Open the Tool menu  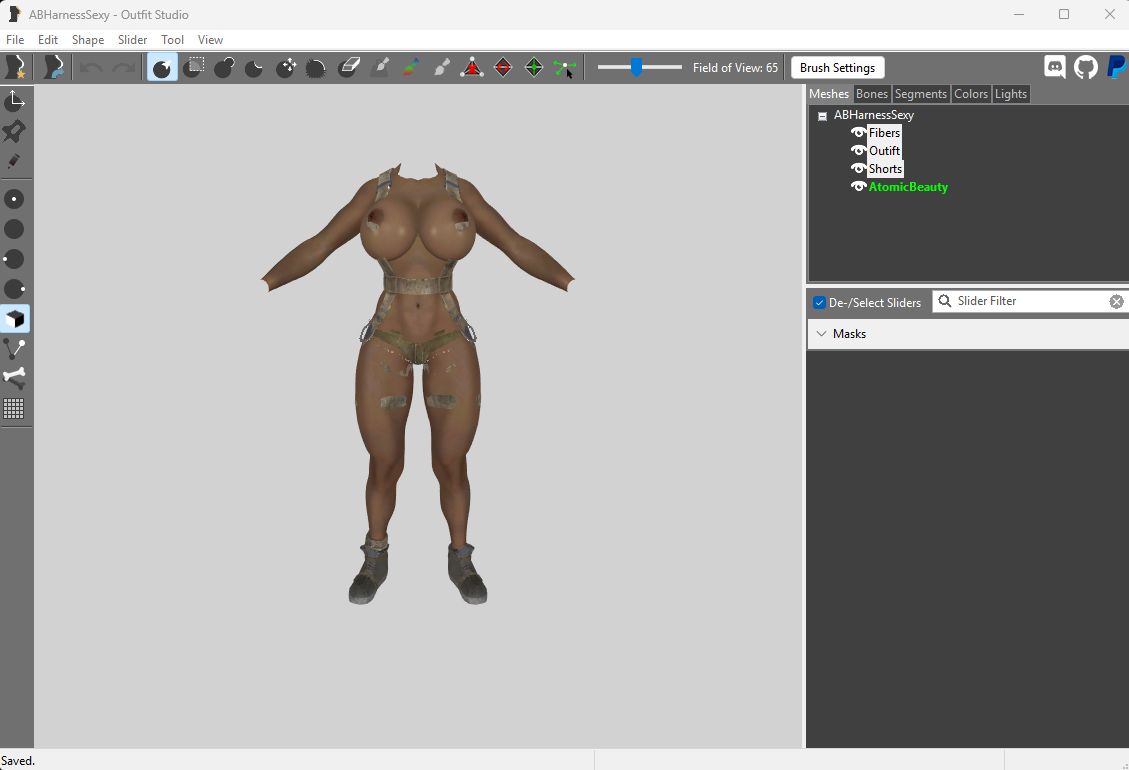pyautogui.click(x=173, y=40)
